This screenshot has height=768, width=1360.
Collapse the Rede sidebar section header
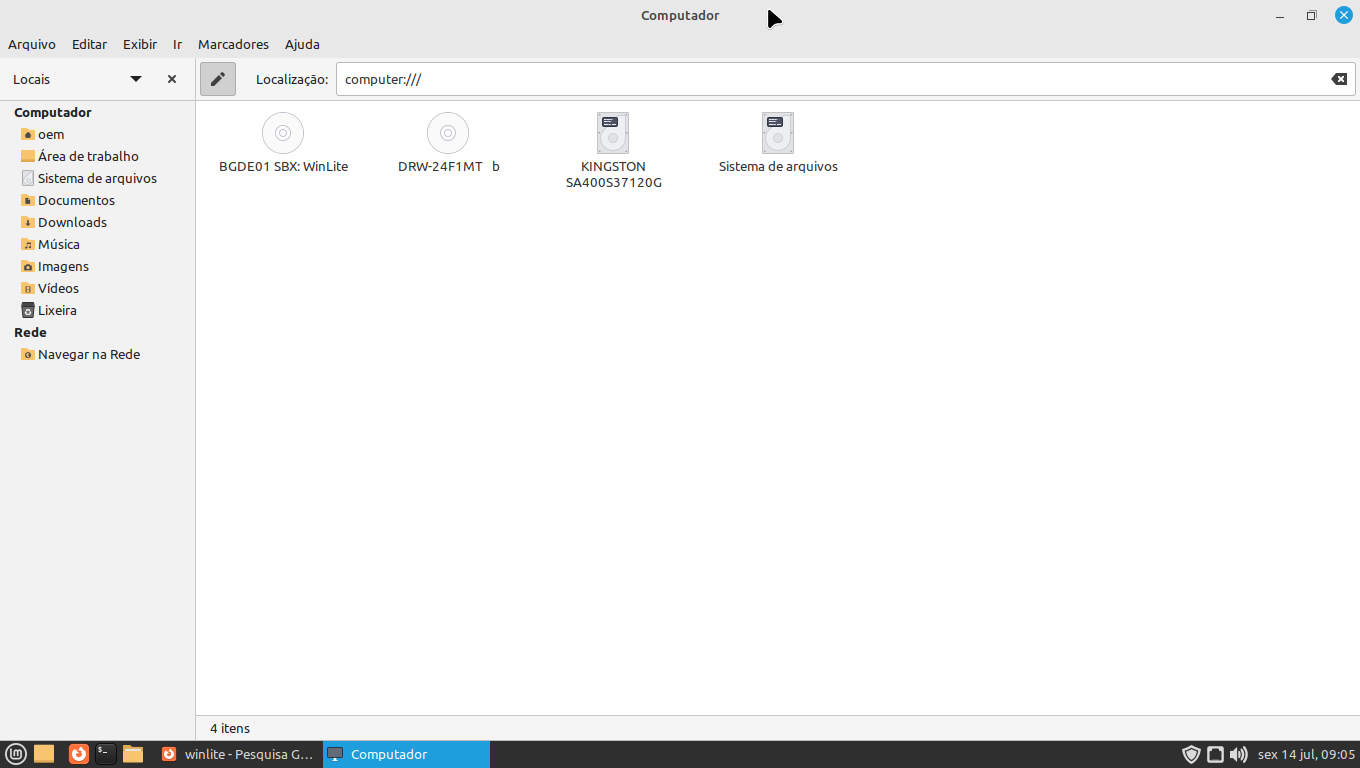tap(30, 332)
